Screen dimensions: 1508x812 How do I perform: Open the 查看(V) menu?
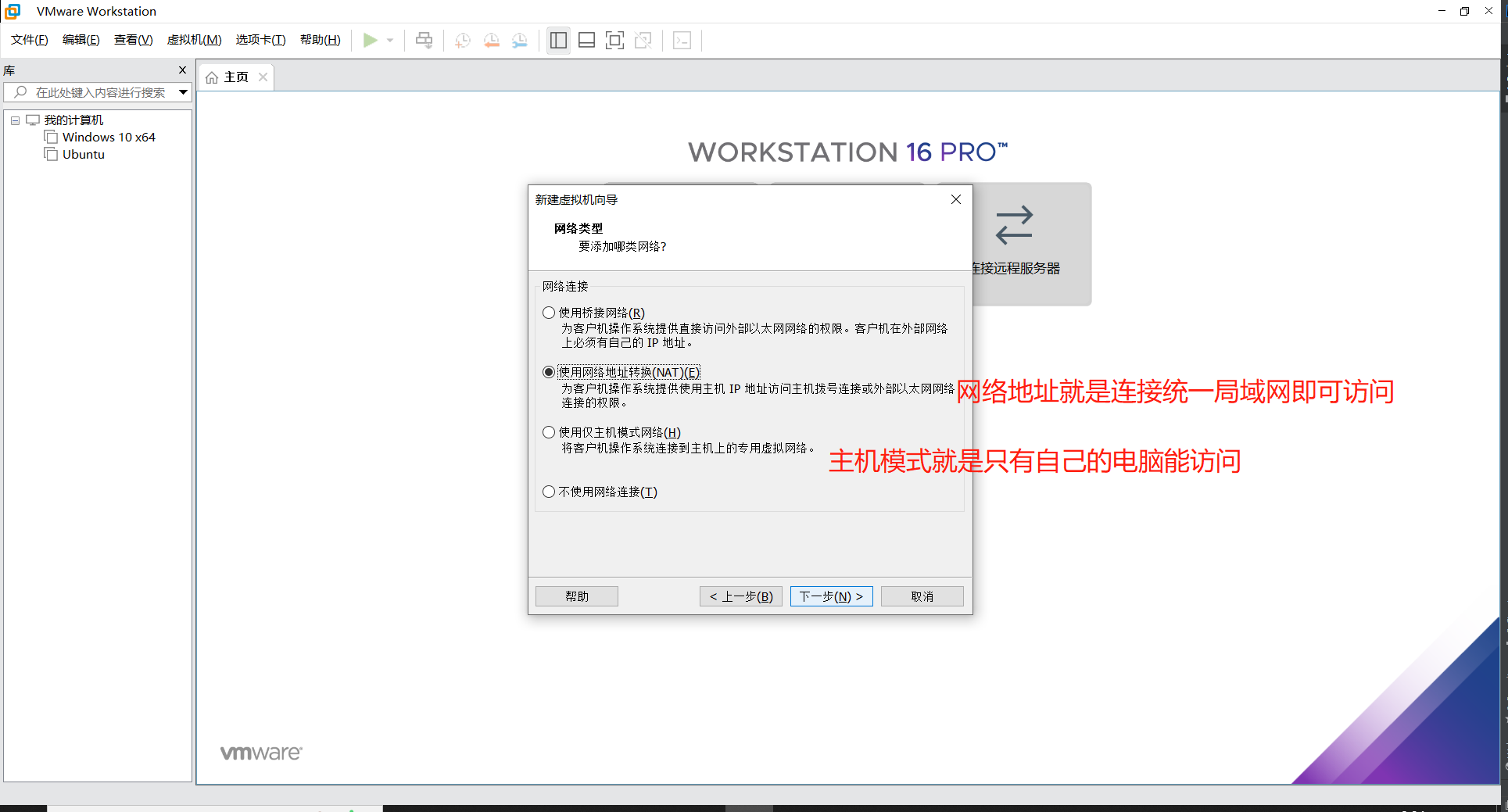click(134, 40)
